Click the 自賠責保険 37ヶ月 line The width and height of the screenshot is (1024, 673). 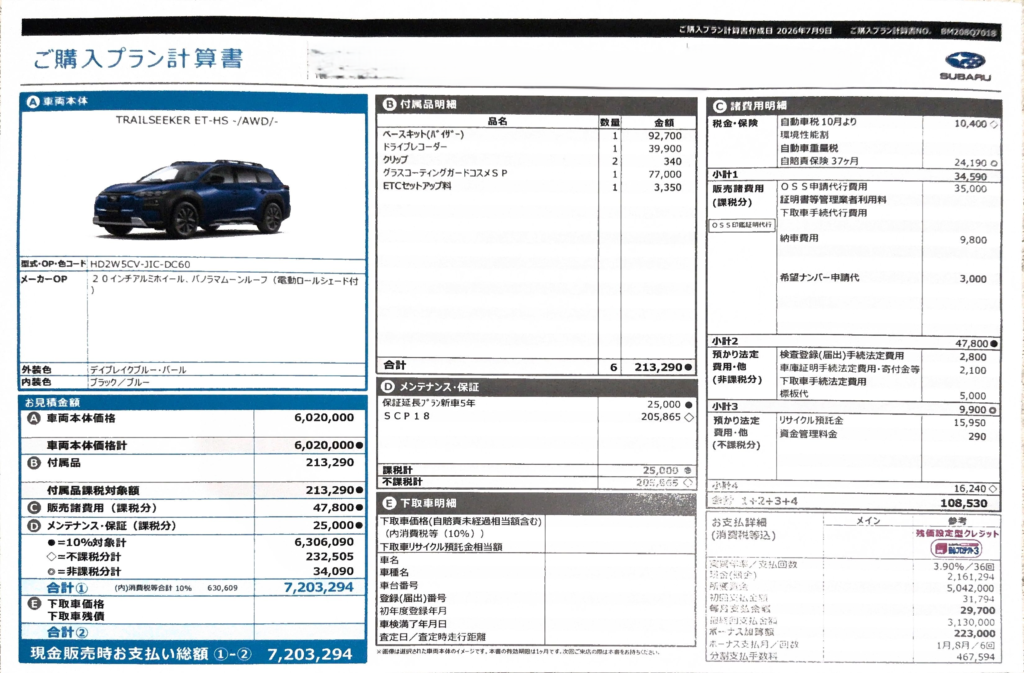pos(819,161)
